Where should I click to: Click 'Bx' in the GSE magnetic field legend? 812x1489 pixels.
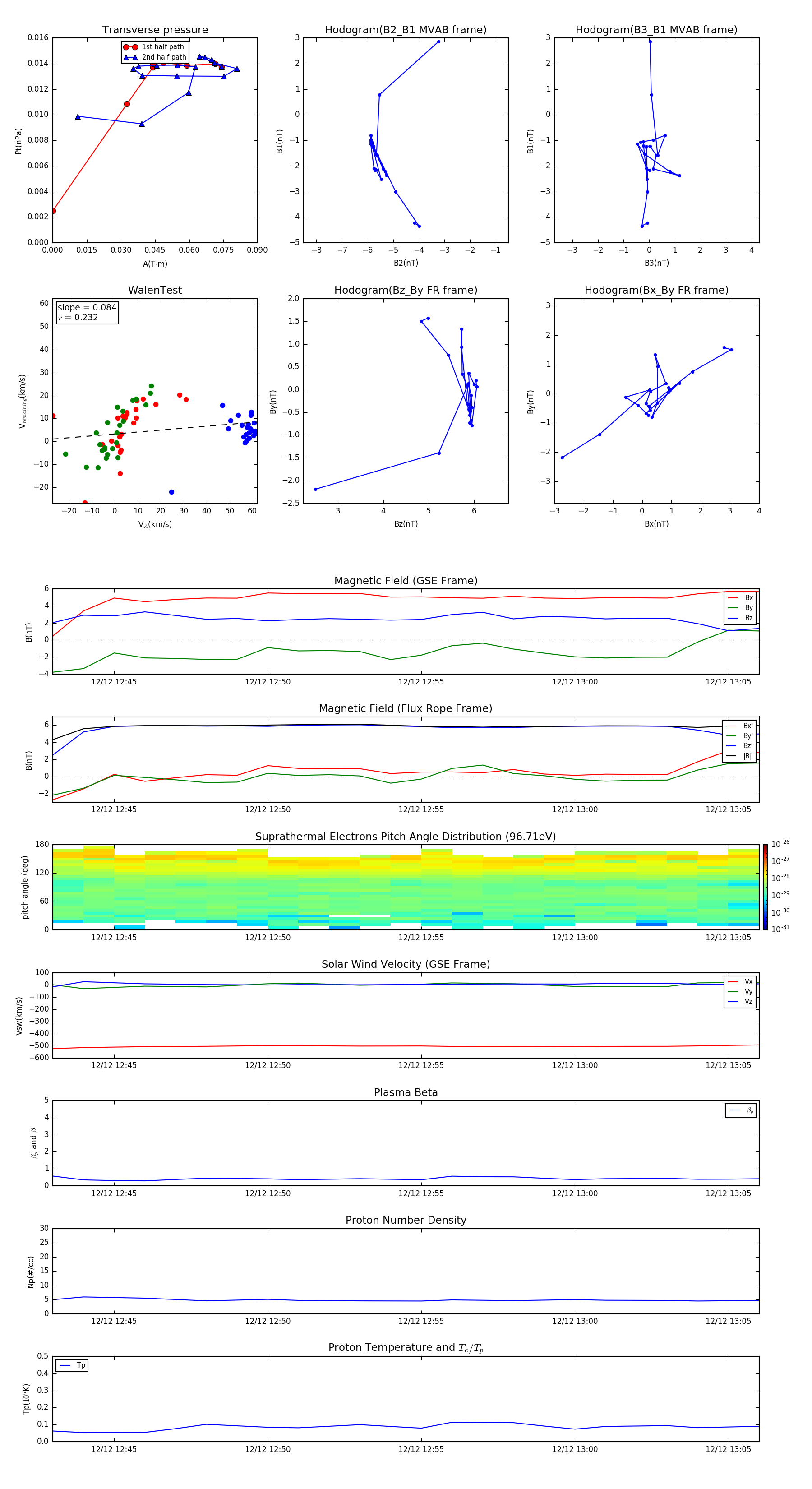(741, 598)
